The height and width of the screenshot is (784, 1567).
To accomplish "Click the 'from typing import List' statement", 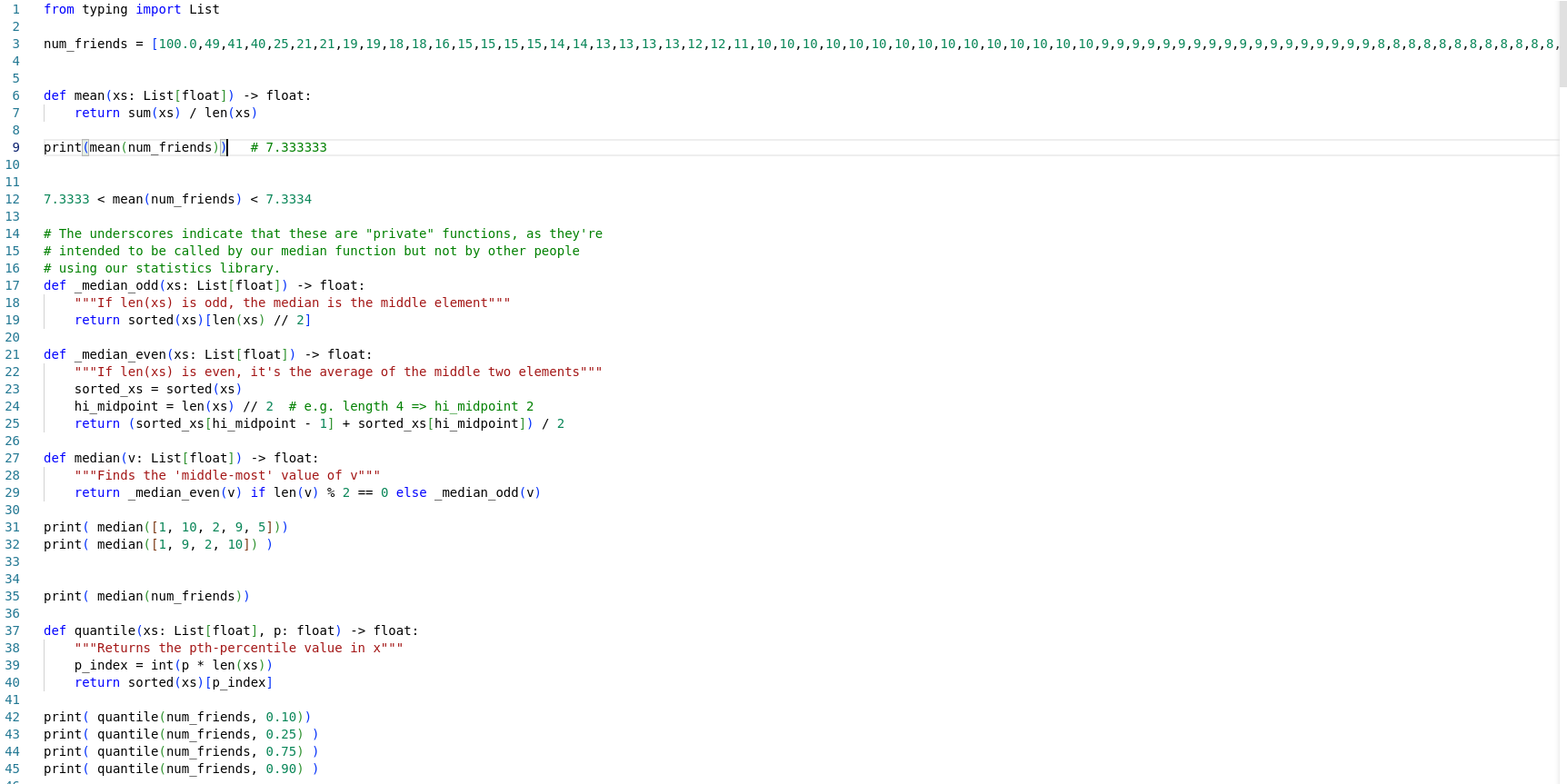I will click(131, 9).
